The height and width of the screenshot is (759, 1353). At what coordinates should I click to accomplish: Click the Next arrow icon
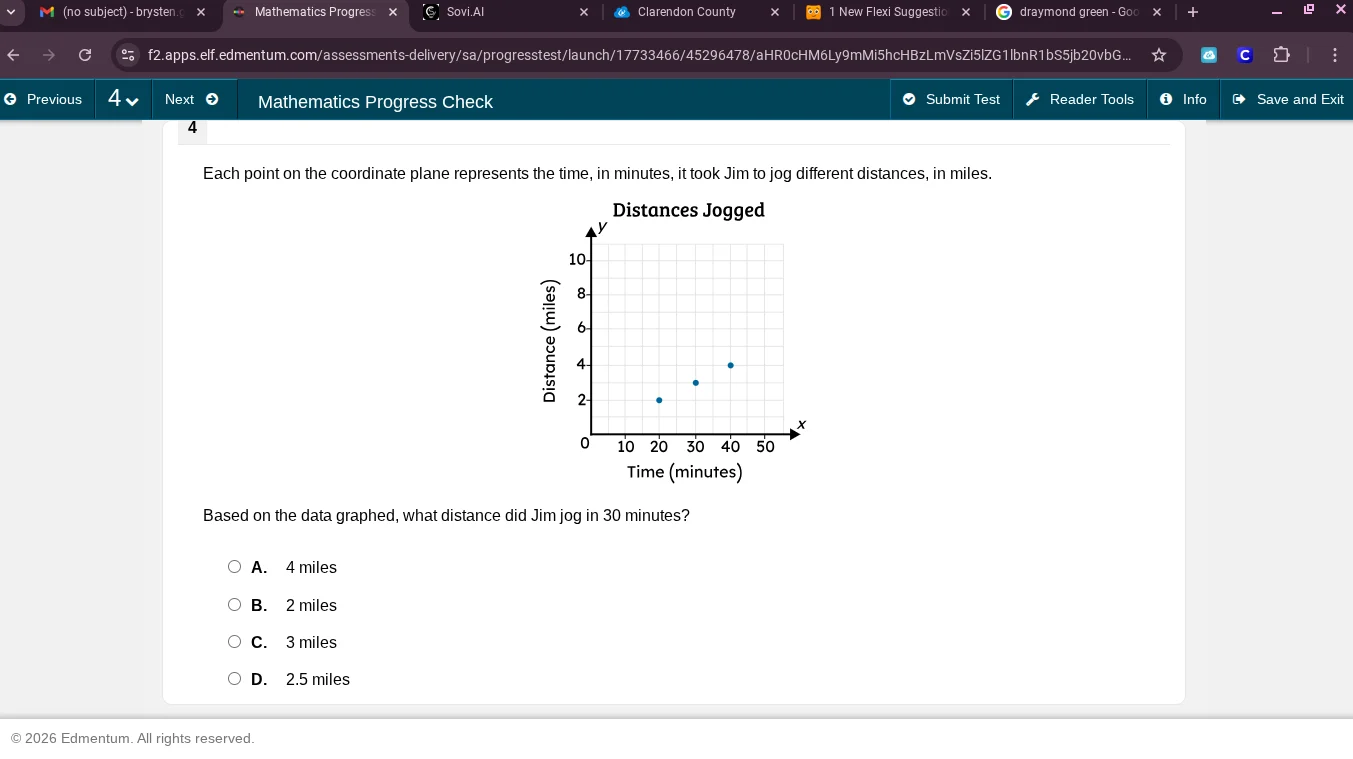pos(212,99)
